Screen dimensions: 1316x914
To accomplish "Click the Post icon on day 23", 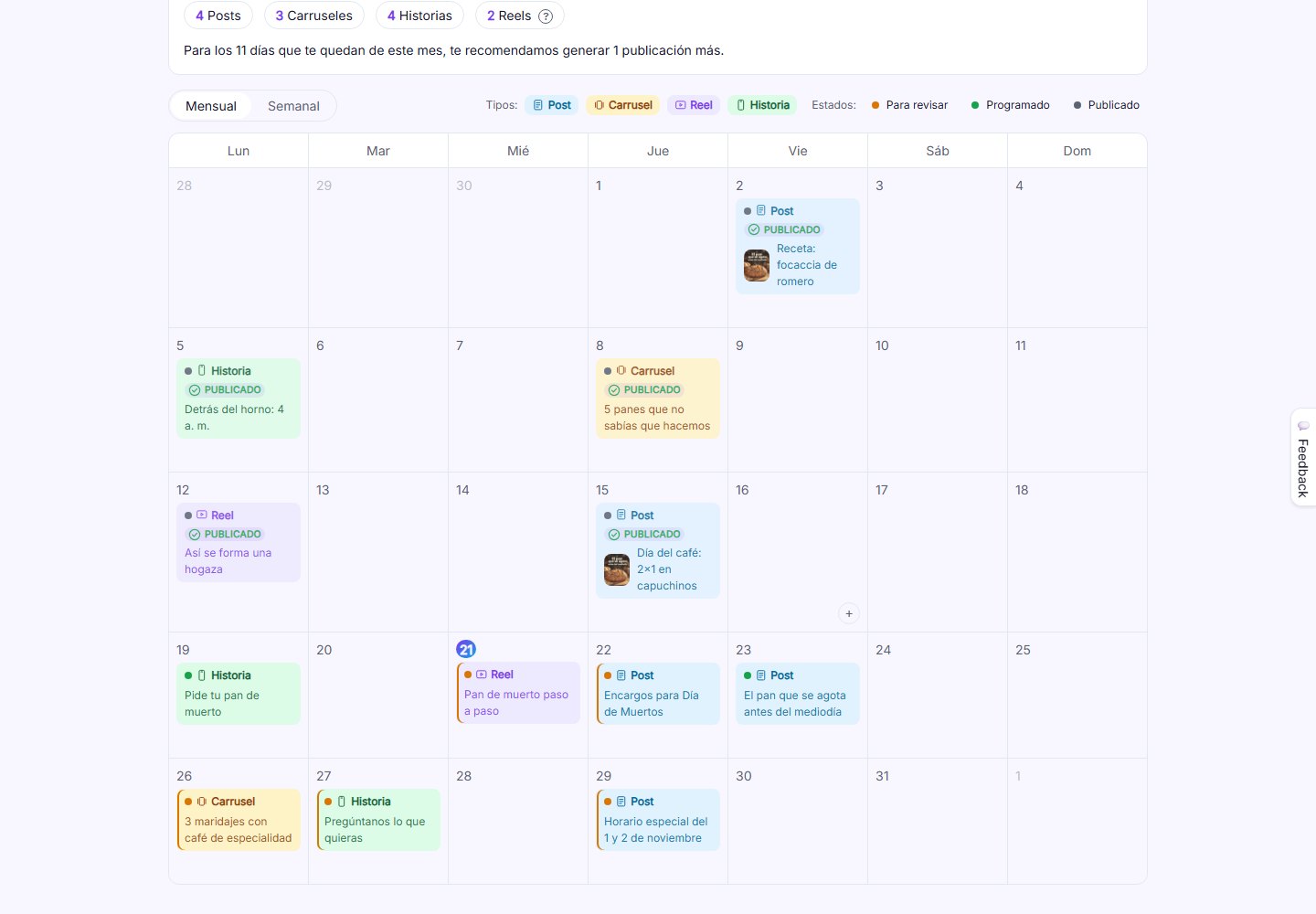I will [x=761, y=675].
